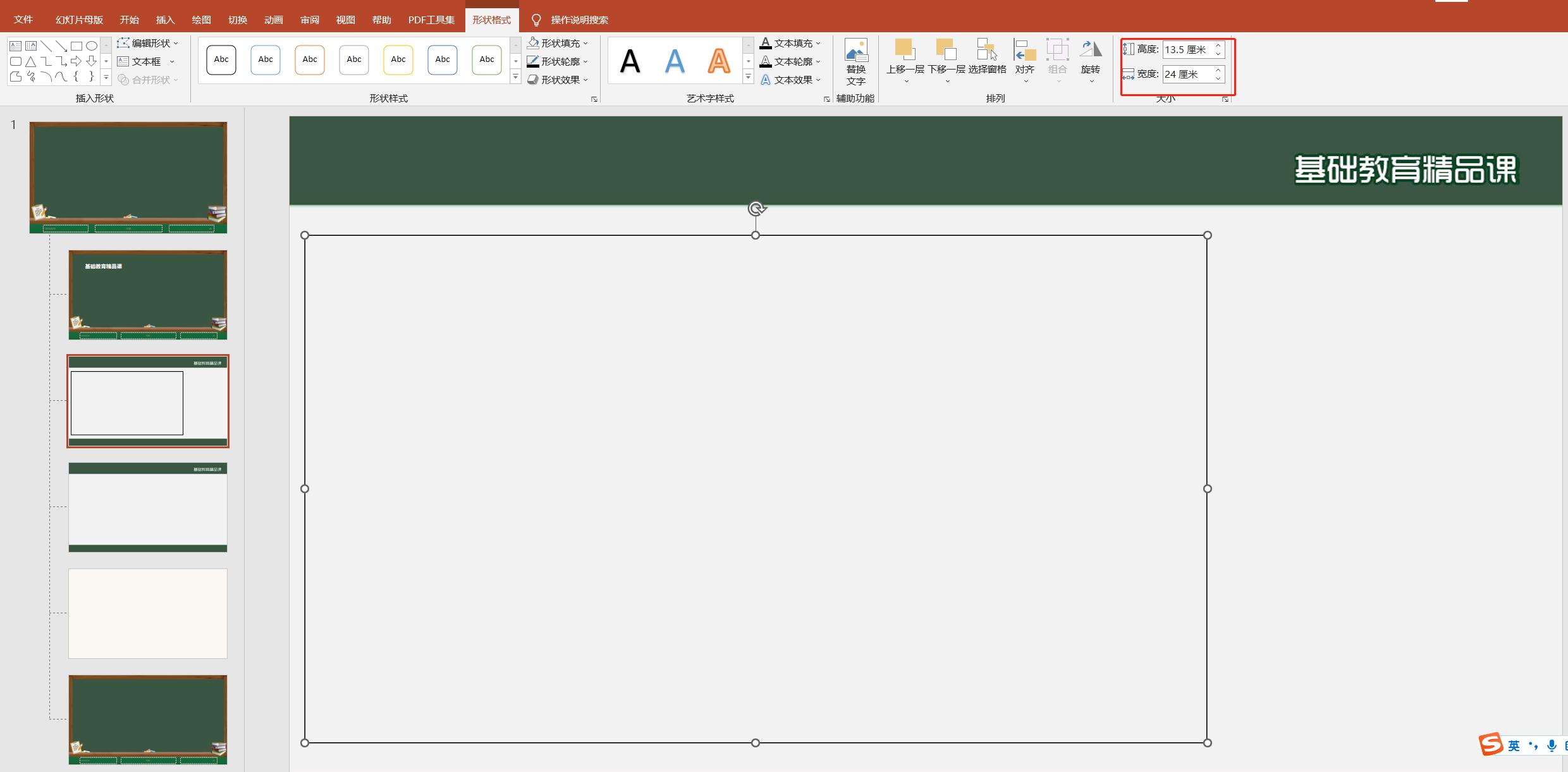Screen dimensions: 1568x772
Task: Click the 下移一层 send backward icon
Action: [x=946, y=50]
